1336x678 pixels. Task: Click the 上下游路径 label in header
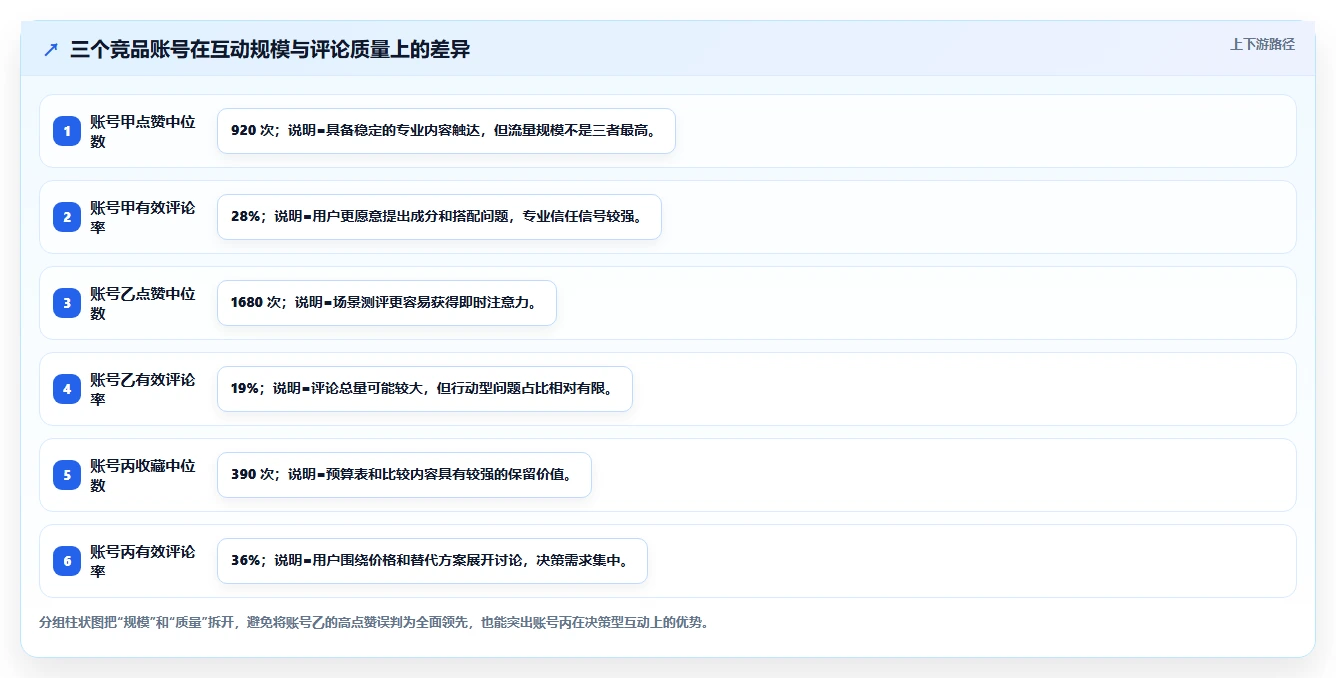(x=1262, y=44)
